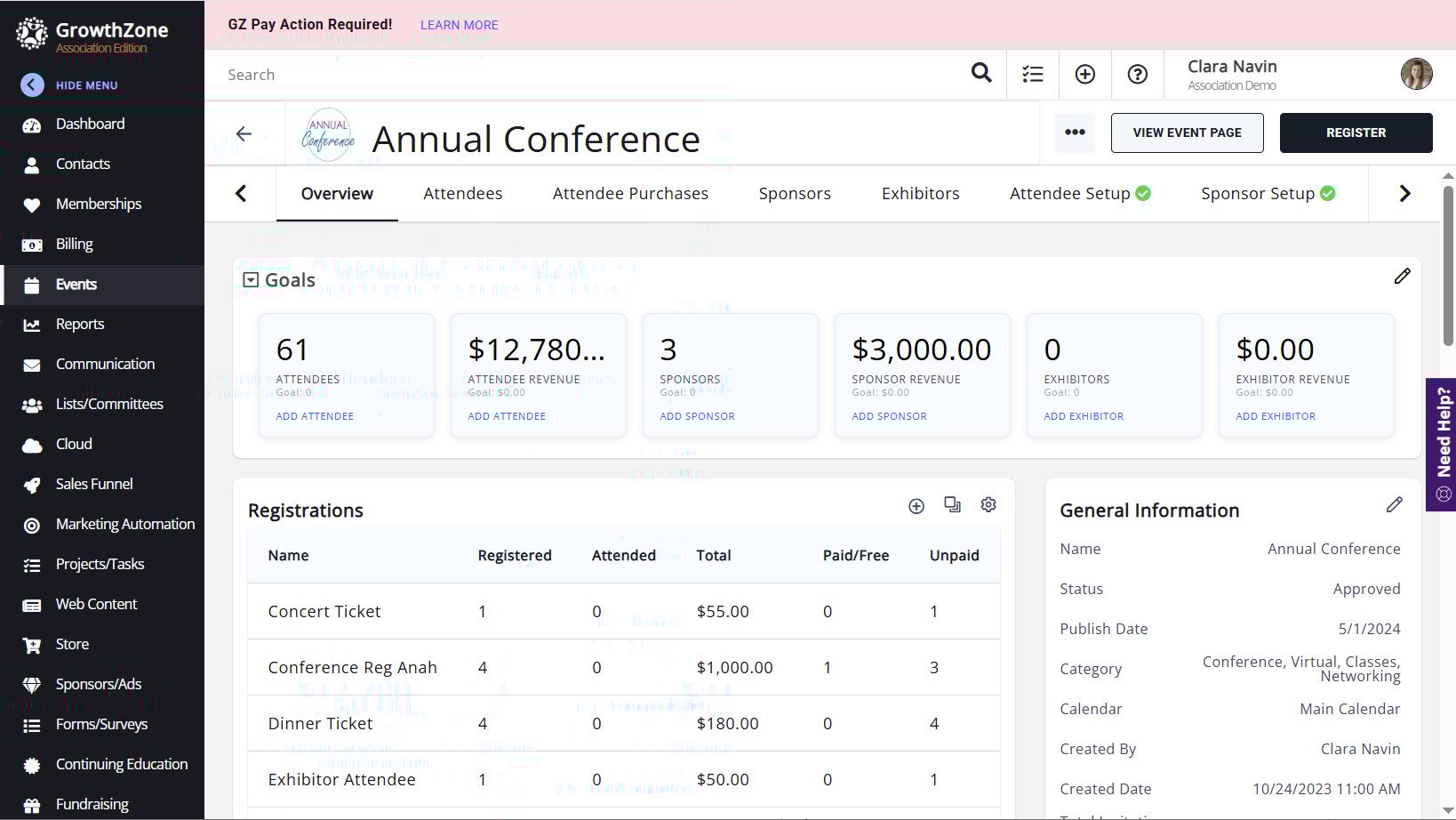The image size is (1456, 820).
Task: Click the search magnifier icon
Action: (x=980, y=74)
